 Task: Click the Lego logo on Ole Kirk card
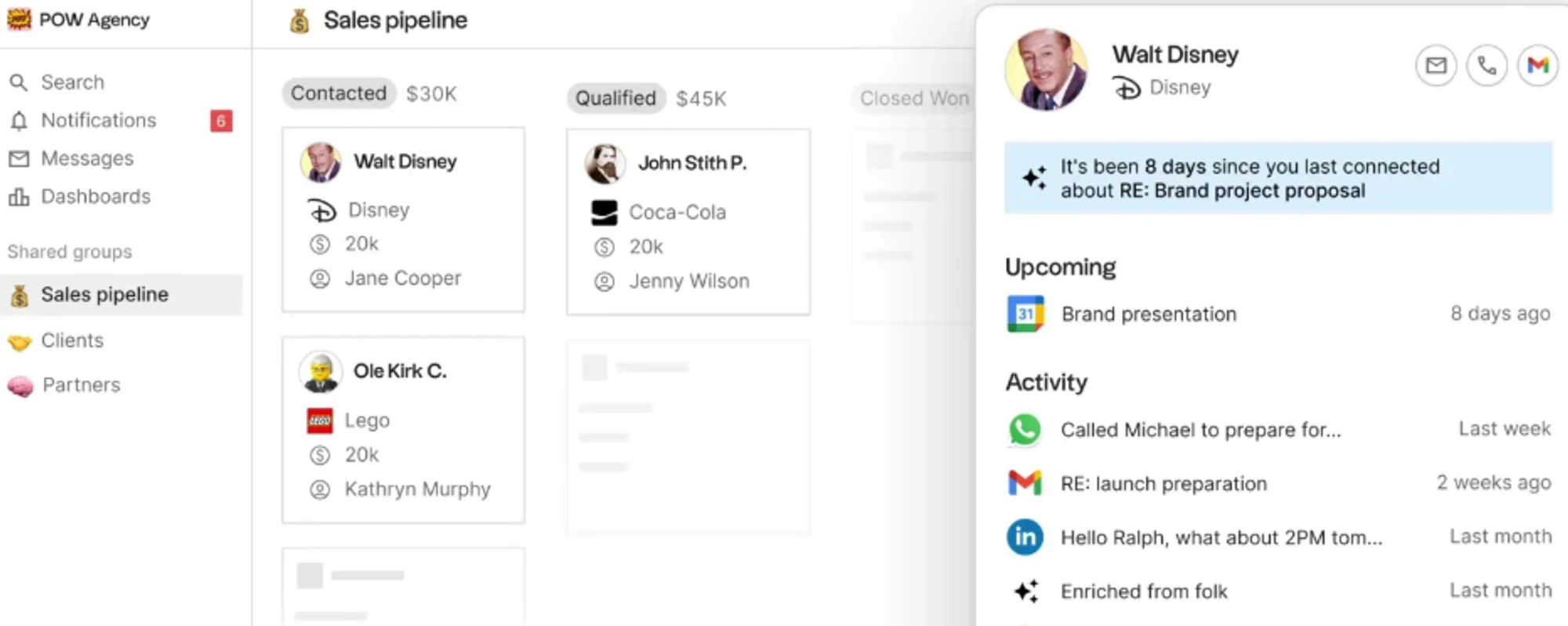pos(320,421)
